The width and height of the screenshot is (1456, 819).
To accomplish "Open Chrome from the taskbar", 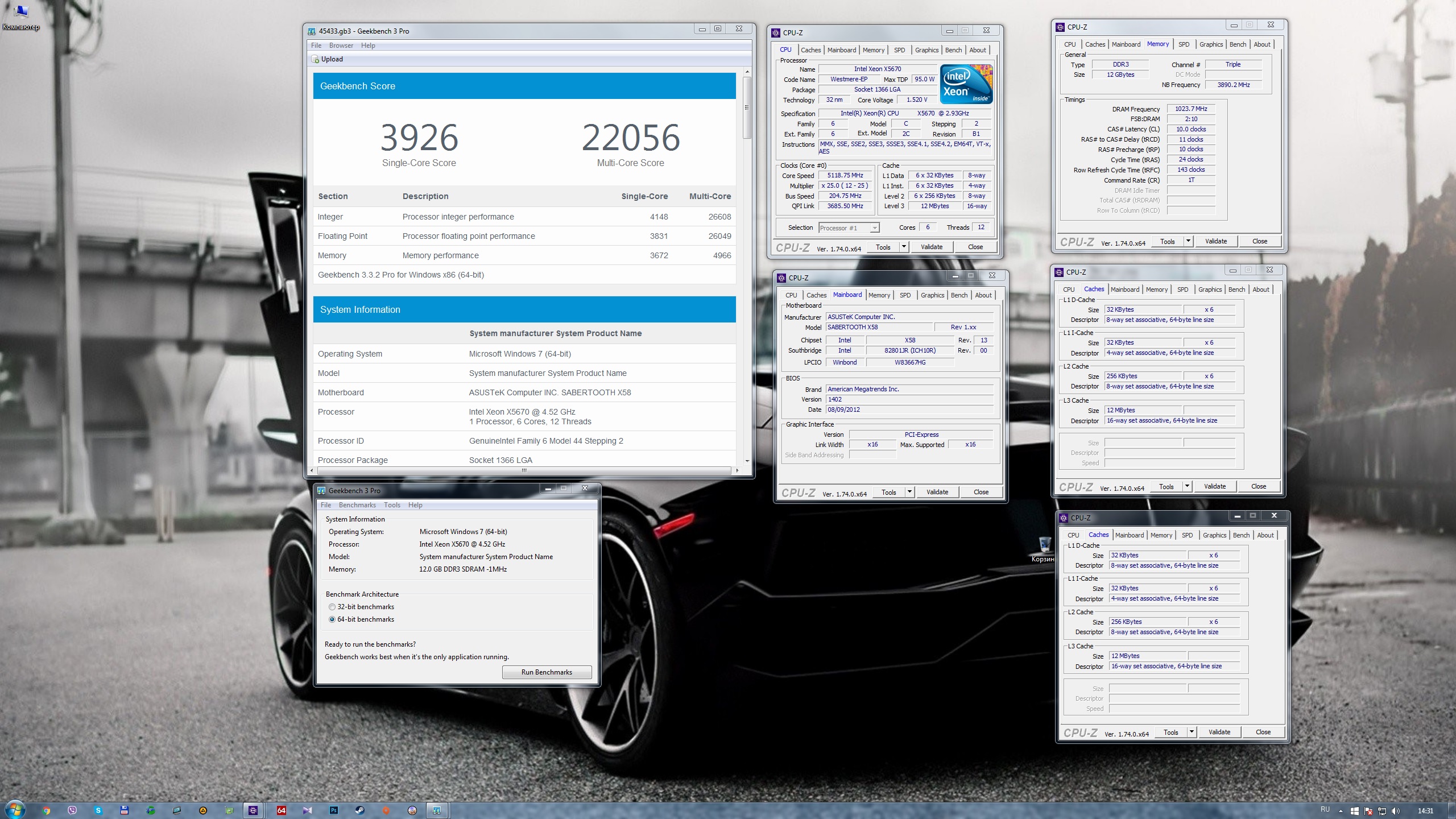I will click(47, 810).
